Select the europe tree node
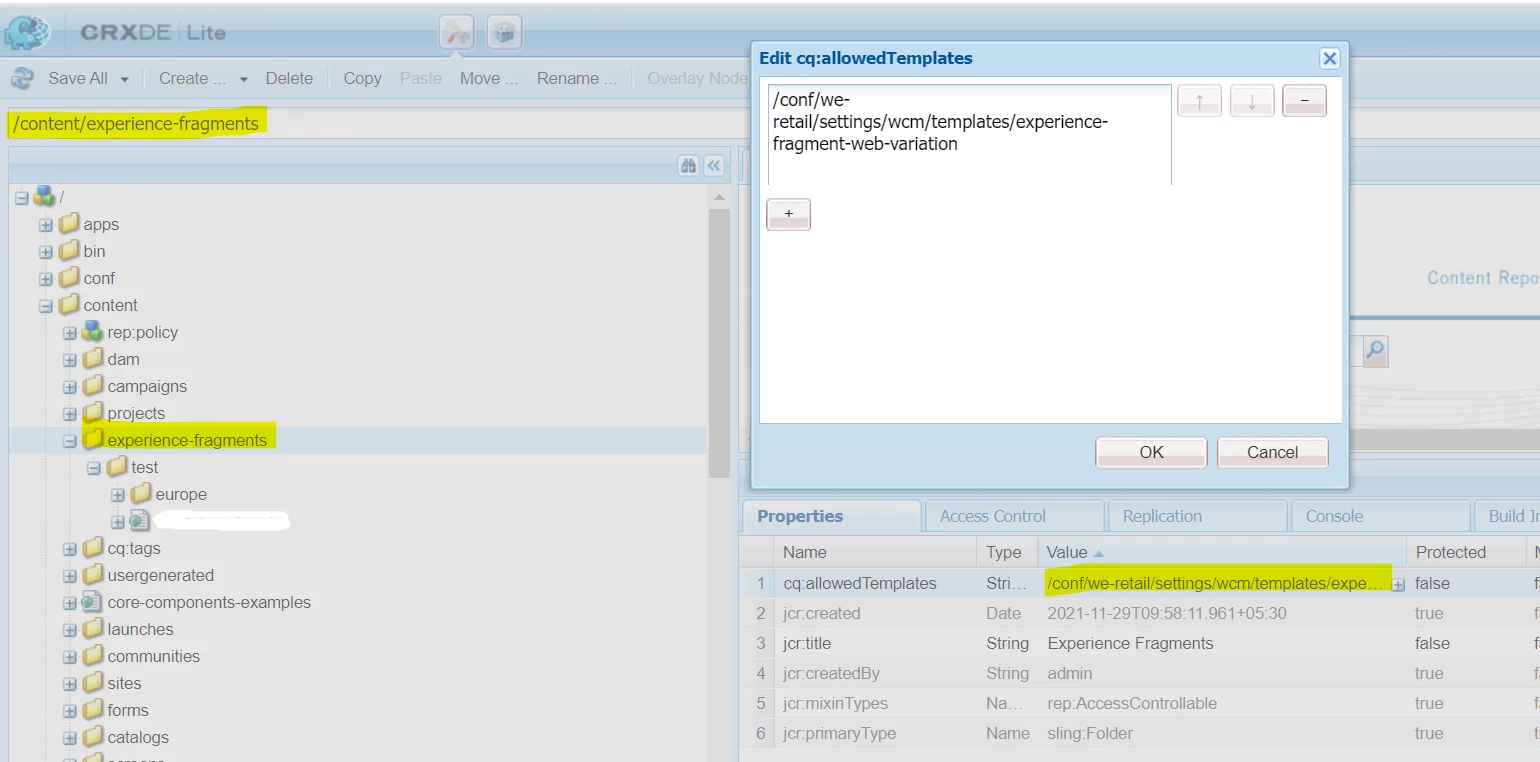This screenshot has height=762, width=1540. tap(181, 494)
